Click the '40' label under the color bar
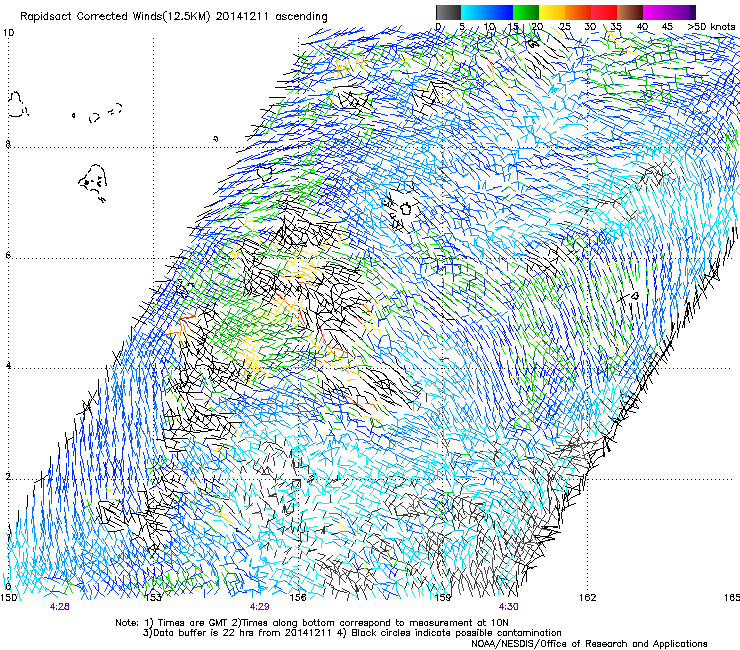740x650 pixels. pyautogui.click(x=642, y=27)
